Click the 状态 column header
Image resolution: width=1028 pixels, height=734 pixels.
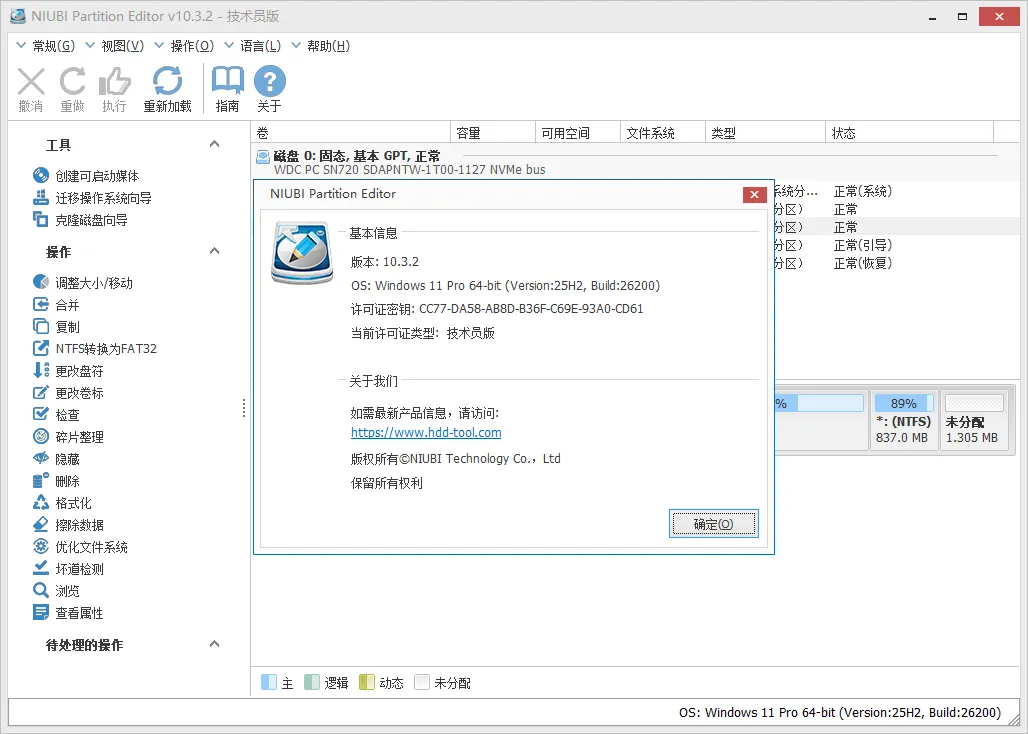(909, 133)
